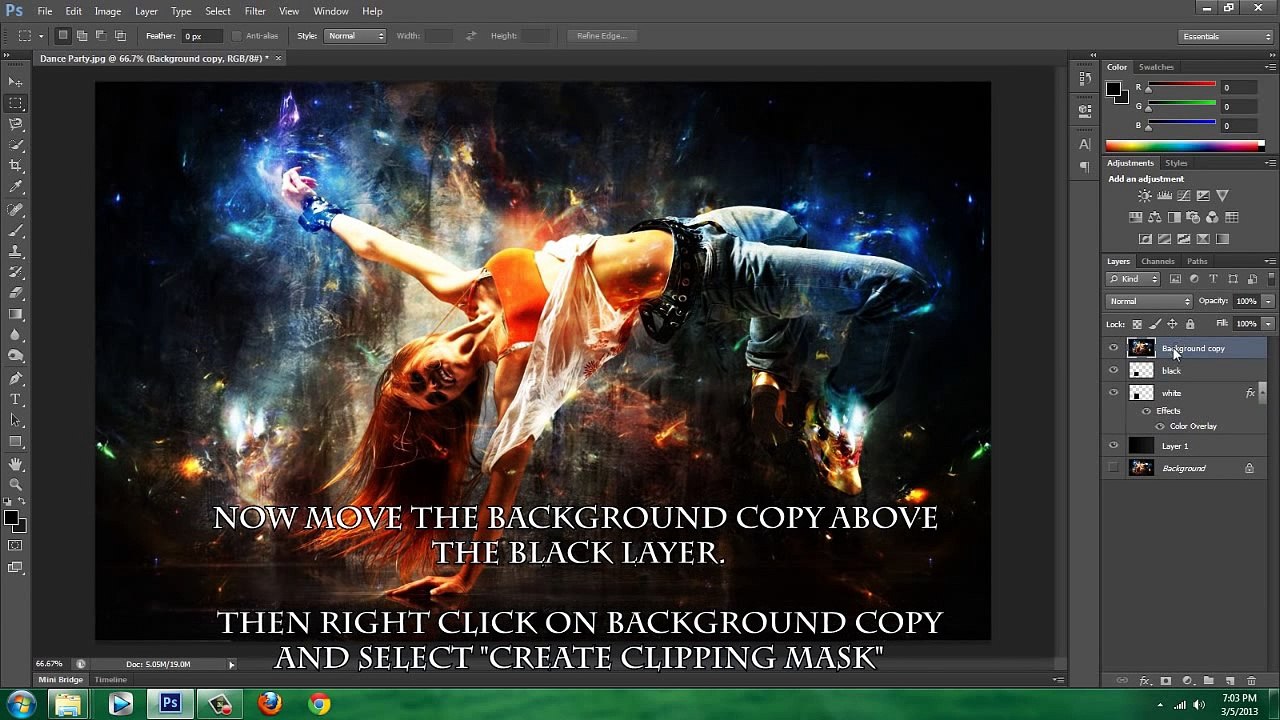Switch to the Paths tab
Screen dimensions: 1280x720
(1197, 261)
